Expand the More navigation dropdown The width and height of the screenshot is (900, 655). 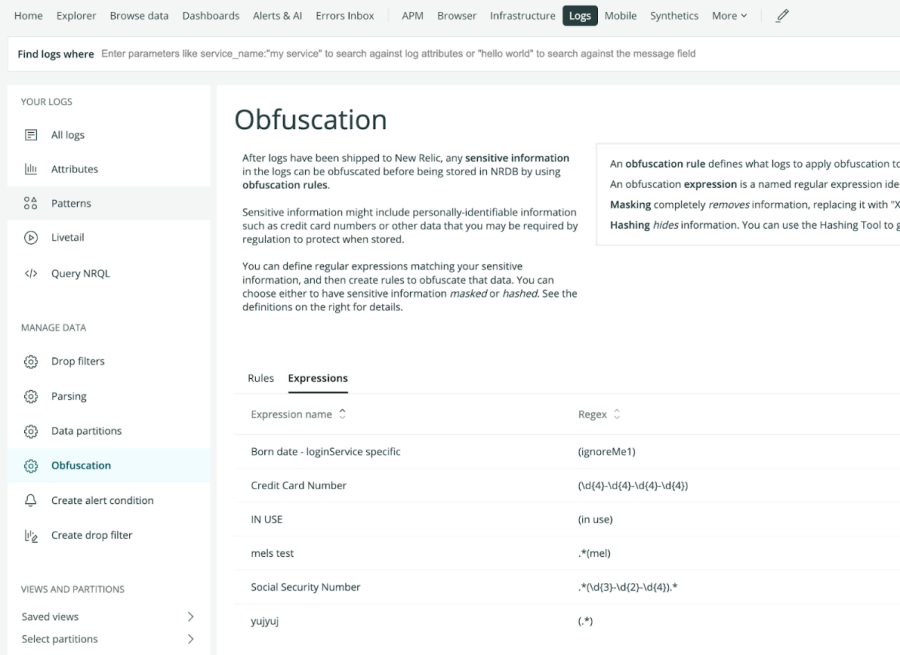730,15
